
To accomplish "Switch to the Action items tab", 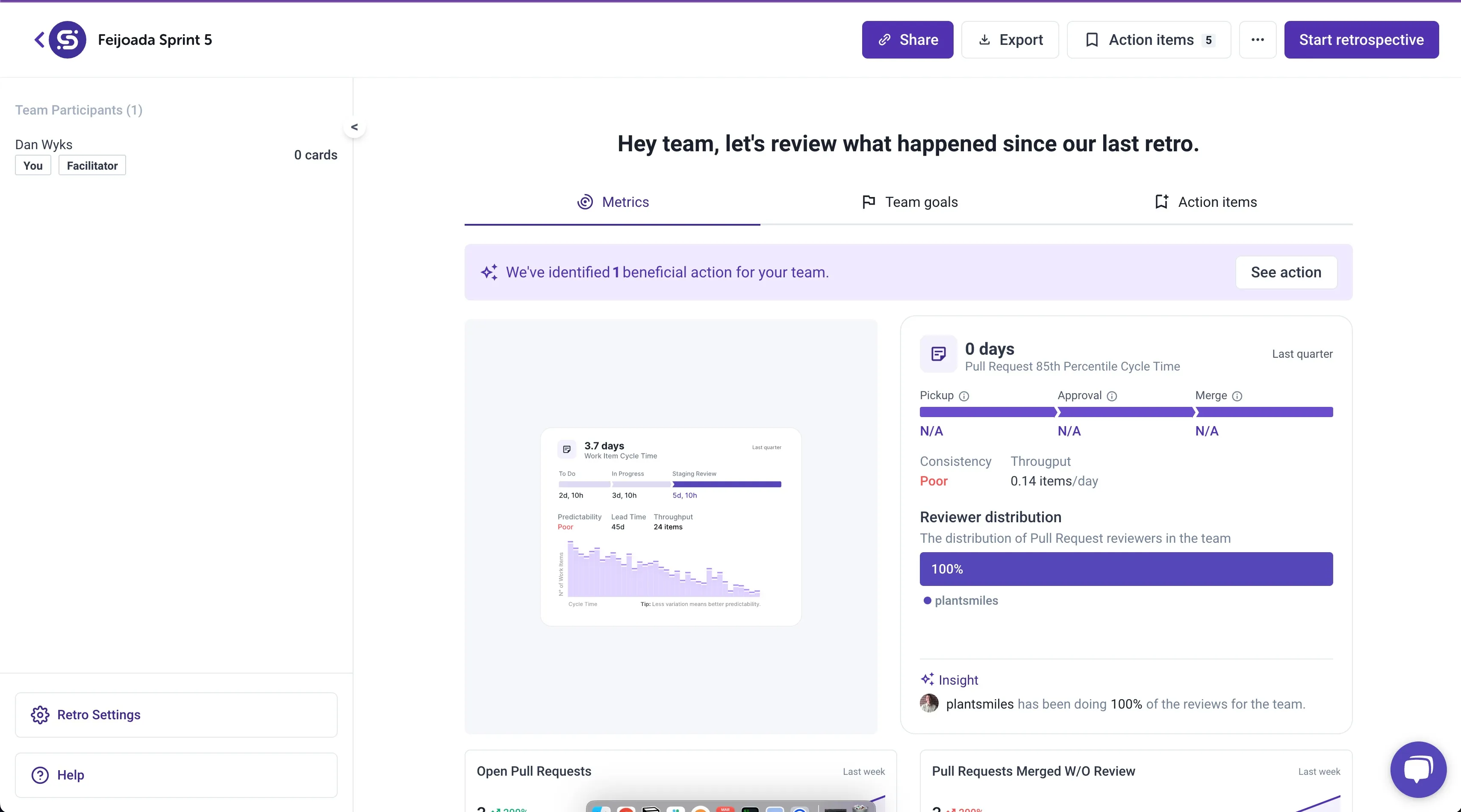I will (x=1206, y=203).
